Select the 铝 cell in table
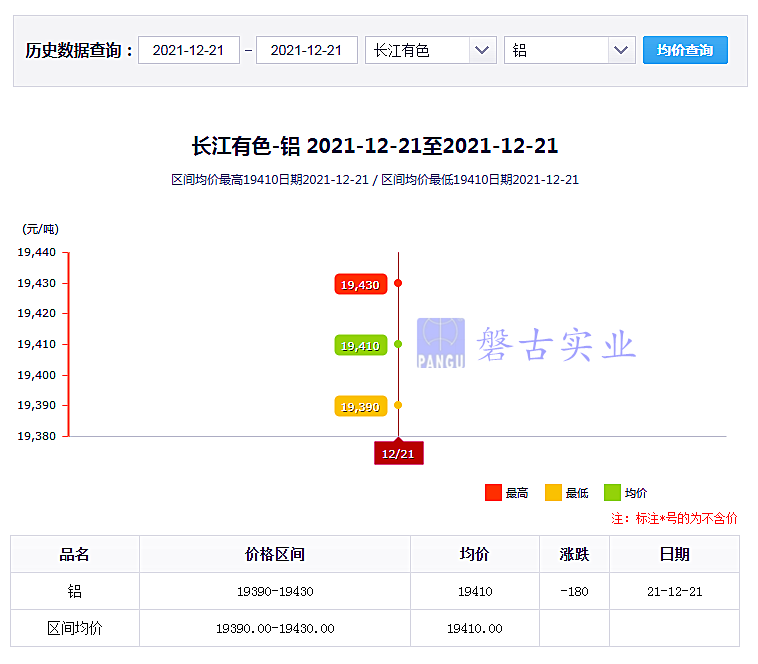Image resolution: width=758 pixels, height=664 pixels. (74, 592)
